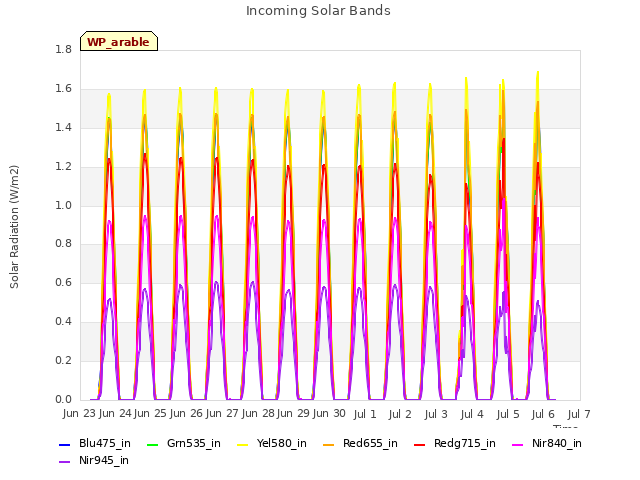The width and height of the screenshot is (640, 480).
Task: Click the Redg715_in legend color swatch
Action: pyautogui.click(x=420, y=444)
